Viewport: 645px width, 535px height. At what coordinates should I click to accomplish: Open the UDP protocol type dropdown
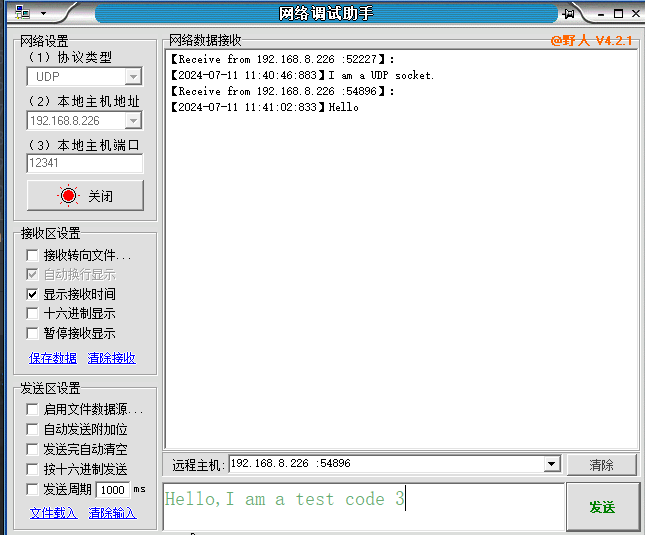tap(133, 76)
